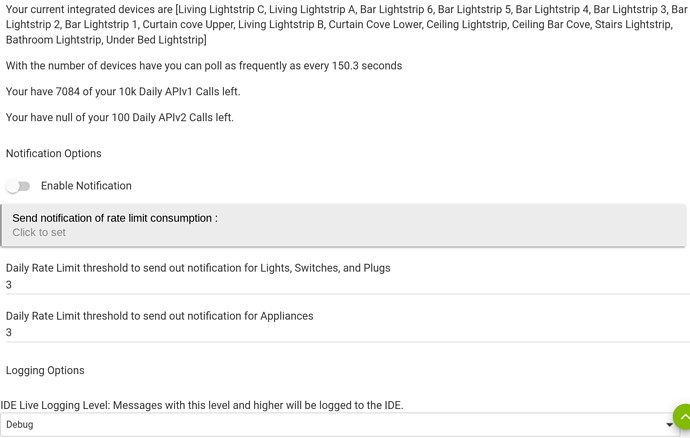Click the dropdown arrow of the Debug selector
This screenshot has height=438, width=690.
tap(669, 425)
